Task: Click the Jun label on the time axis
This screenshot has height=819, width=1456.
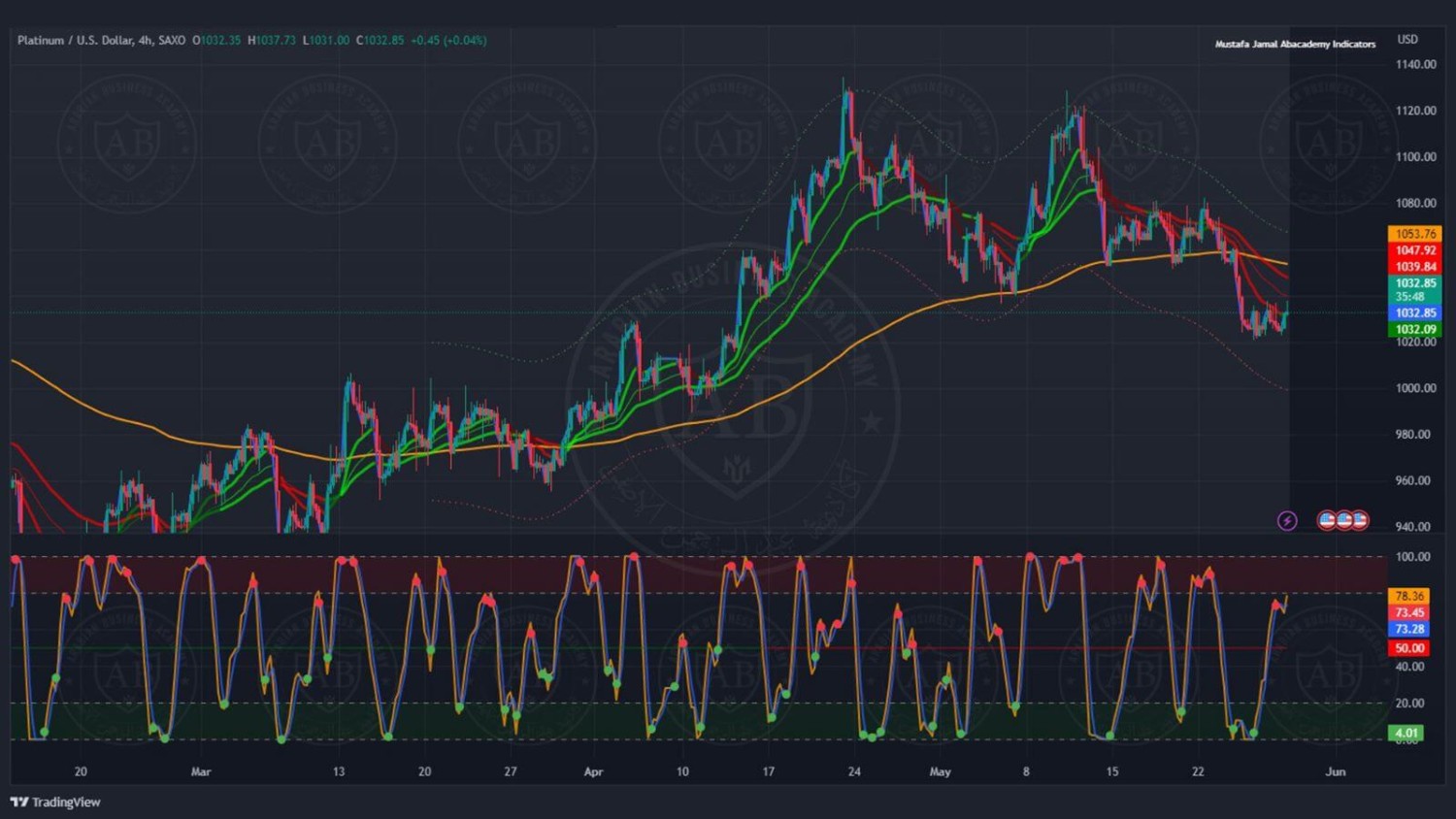Action: 1336,772
